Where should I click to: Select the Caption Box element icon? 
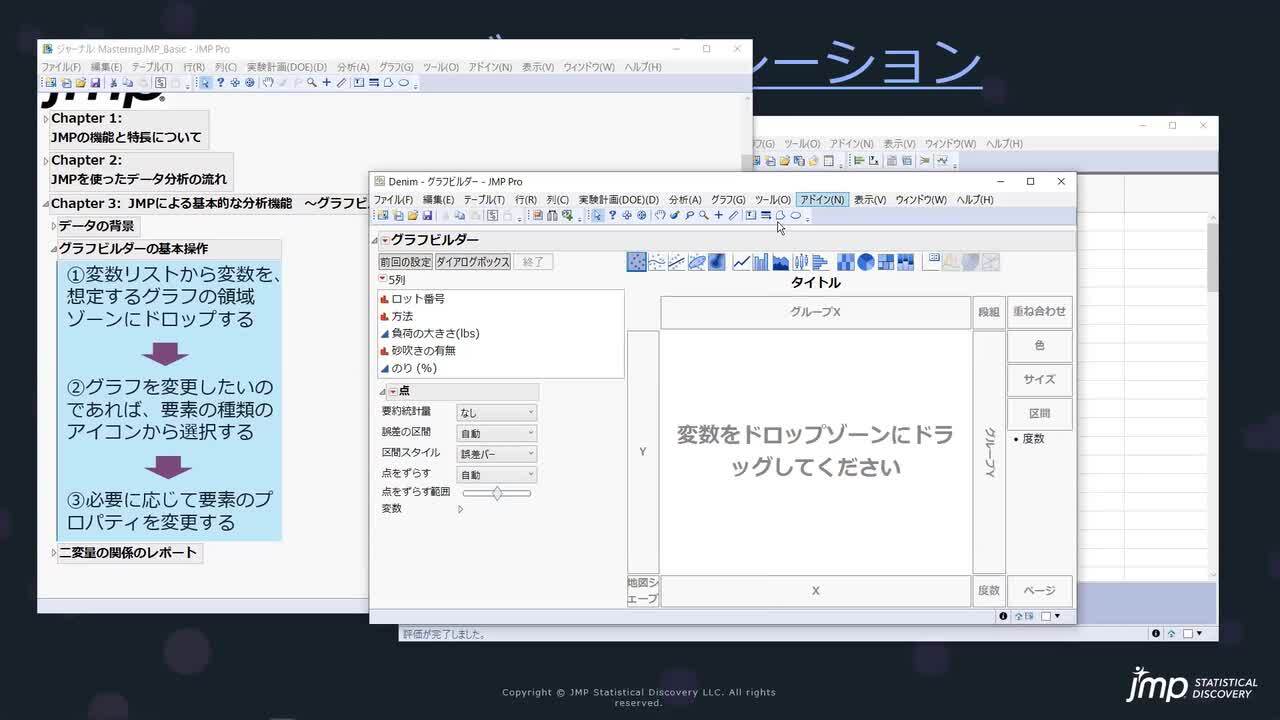[x=932, y=262]
